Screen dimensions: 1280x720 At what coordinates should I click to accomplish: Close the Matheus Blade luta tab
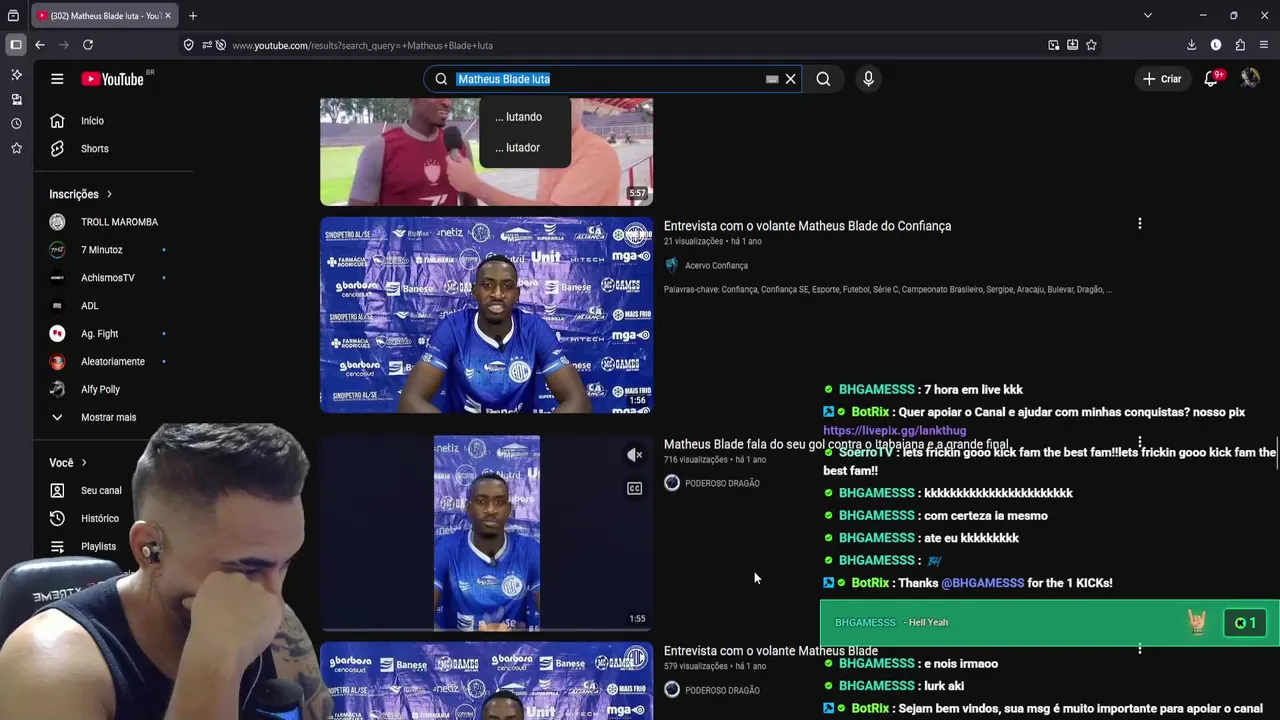tap(167, 16)
